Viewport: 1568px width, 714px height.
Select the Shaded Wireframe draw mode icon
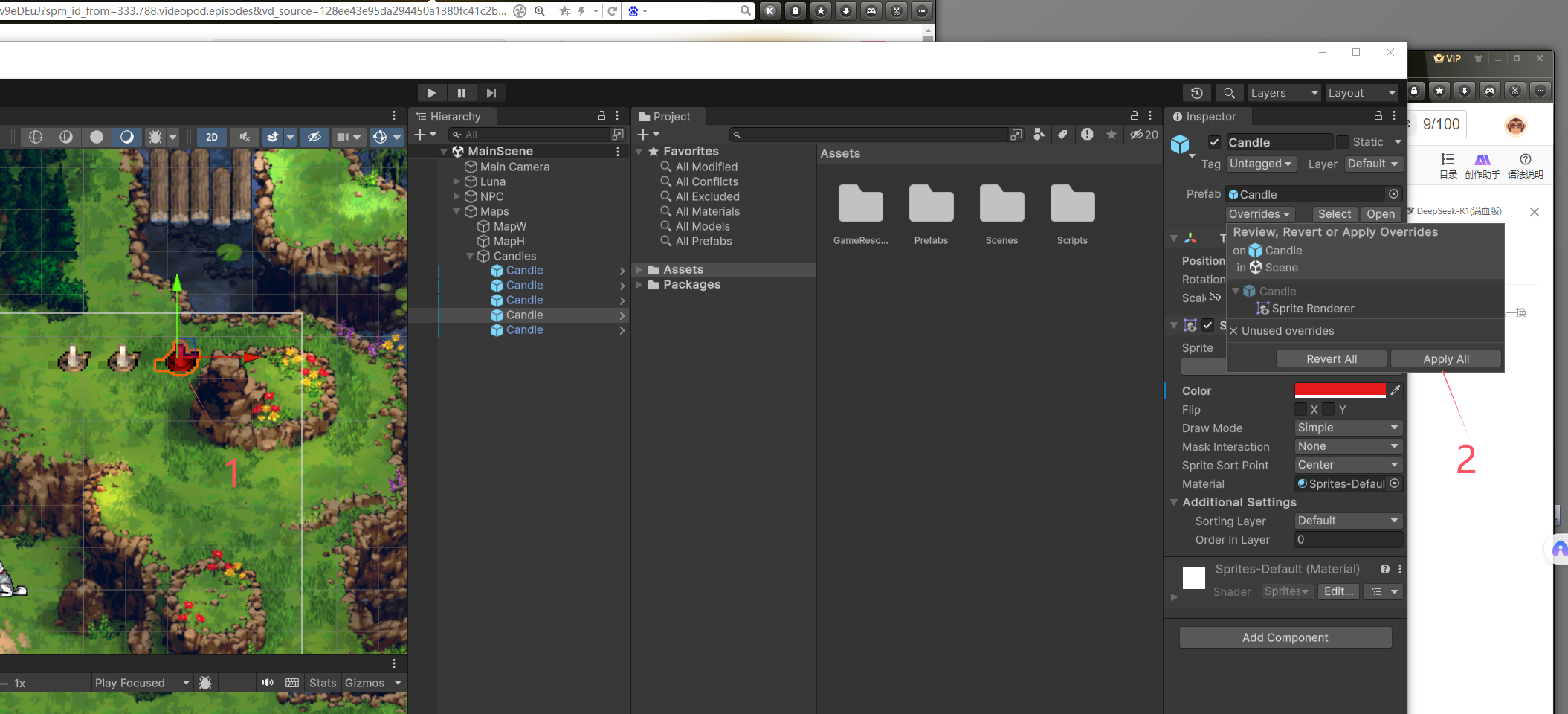[66, 137]
